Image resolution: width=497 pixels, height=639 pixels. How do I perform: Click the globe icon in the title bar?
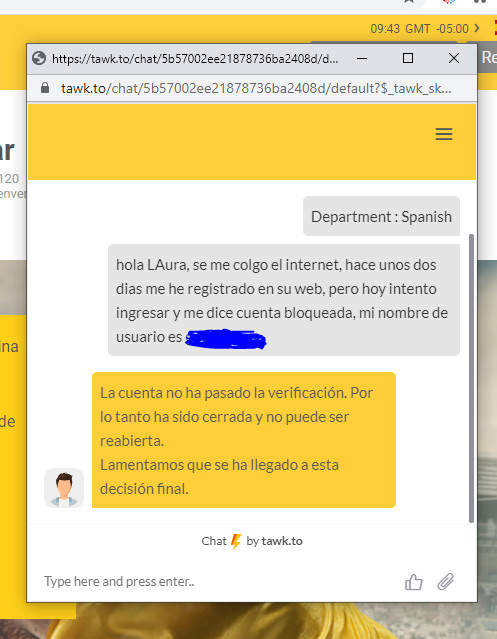[x=39, y=58]
